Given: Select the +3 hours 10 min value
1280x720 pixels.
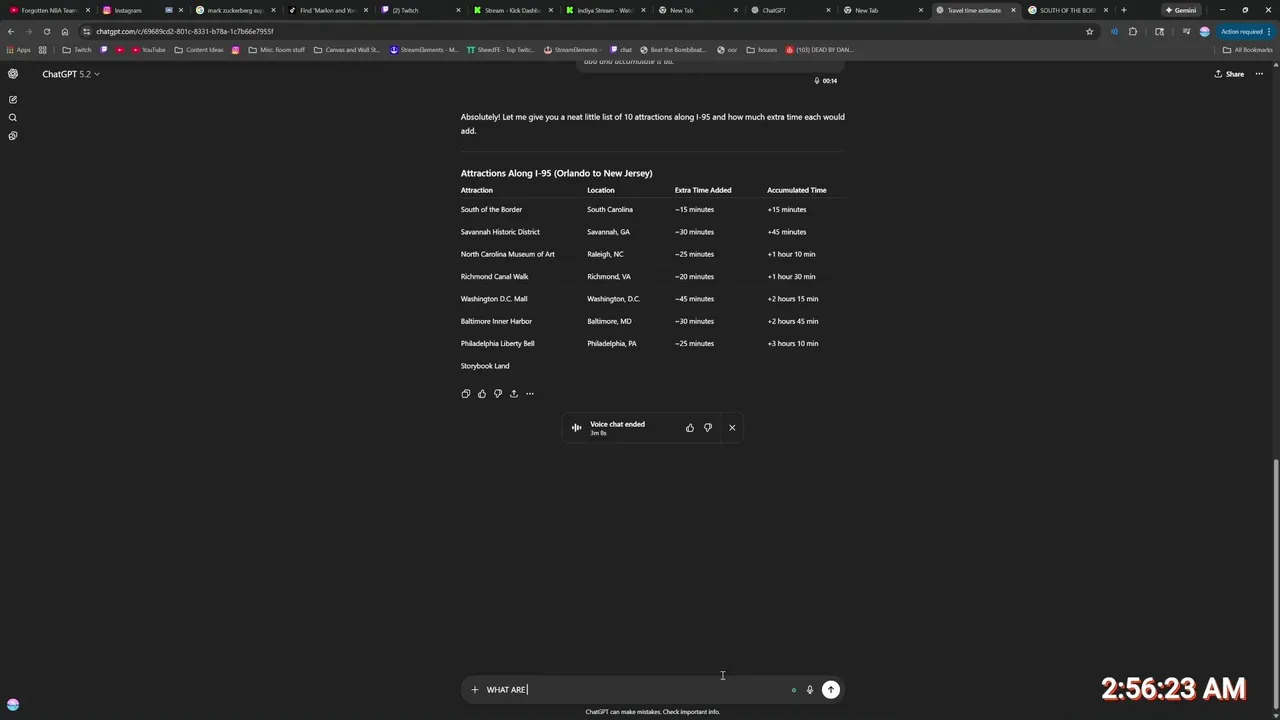Looking at the screenshot, I should [x=793, y=344].
